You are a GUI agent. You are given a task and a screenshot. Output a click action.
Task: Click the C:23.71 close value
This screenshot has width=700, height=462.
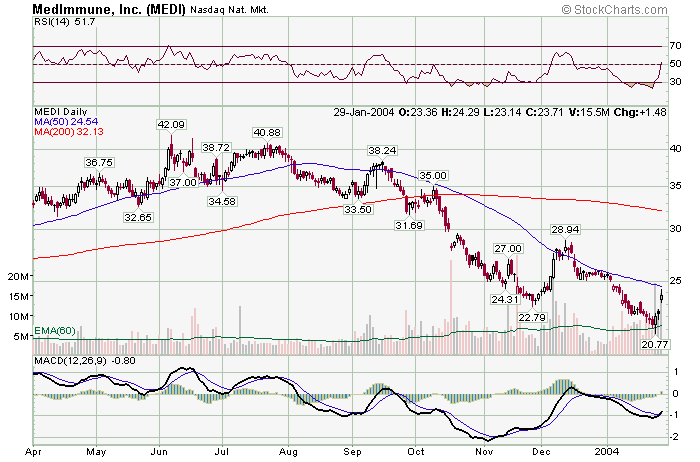pyautogui.click(x=545, y=112)
